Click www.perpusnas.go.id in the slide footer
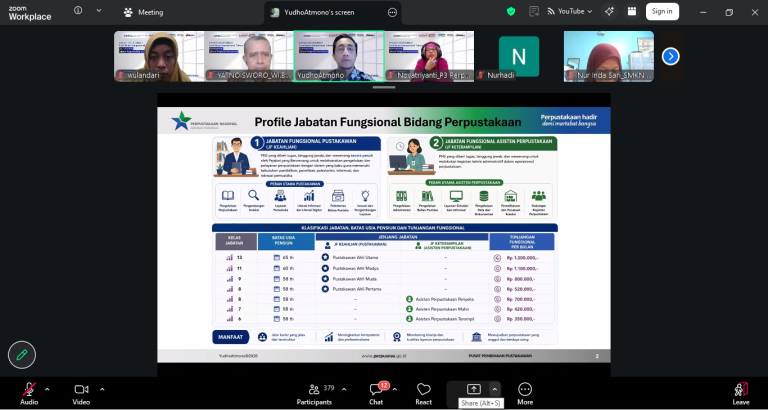Viewport: 768px width, 410px height. (384, 356)
